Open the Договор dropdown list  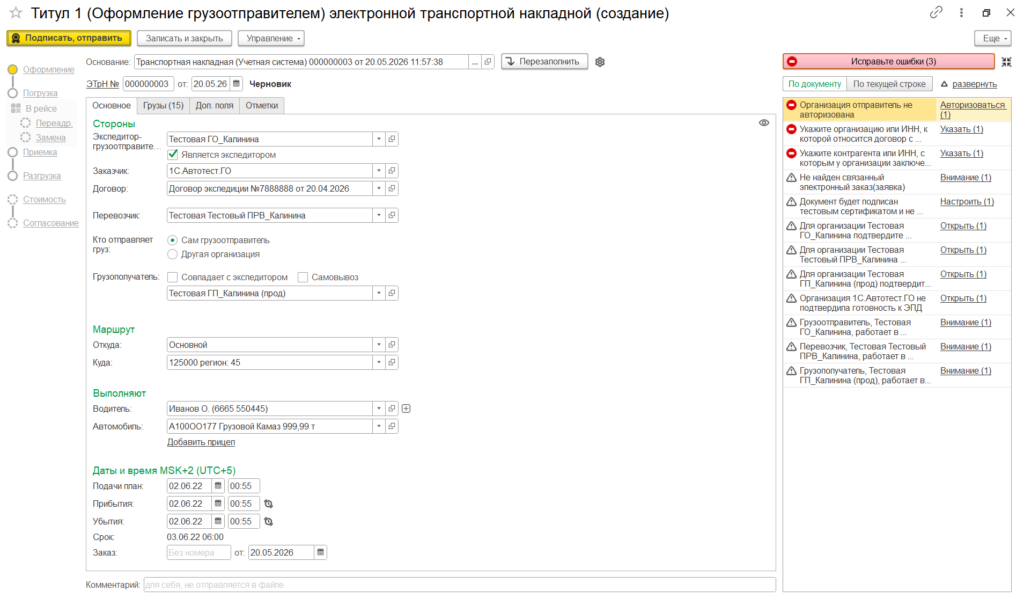tap(379, 189)
